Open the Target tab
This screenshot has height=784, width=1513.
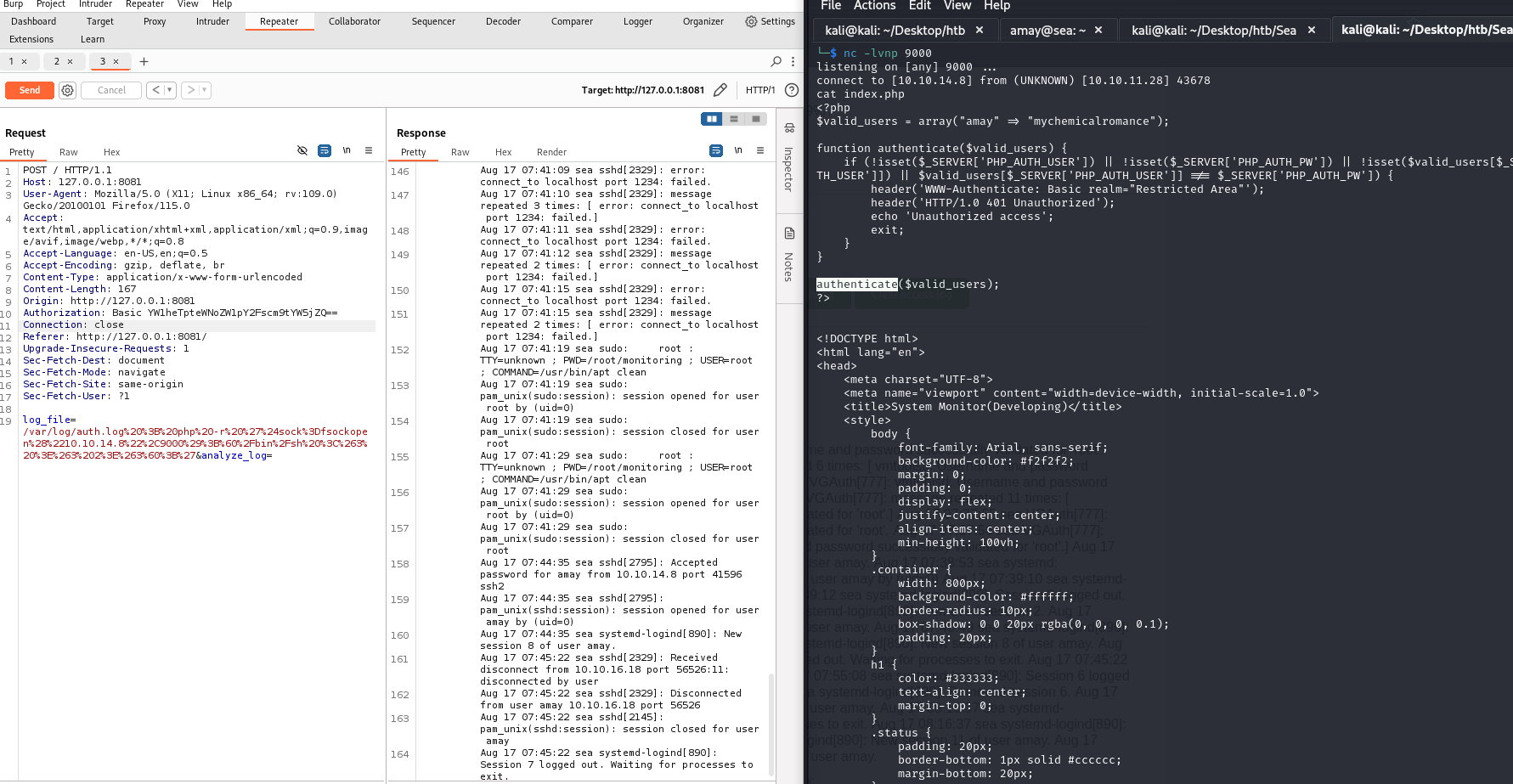(100, 21)
